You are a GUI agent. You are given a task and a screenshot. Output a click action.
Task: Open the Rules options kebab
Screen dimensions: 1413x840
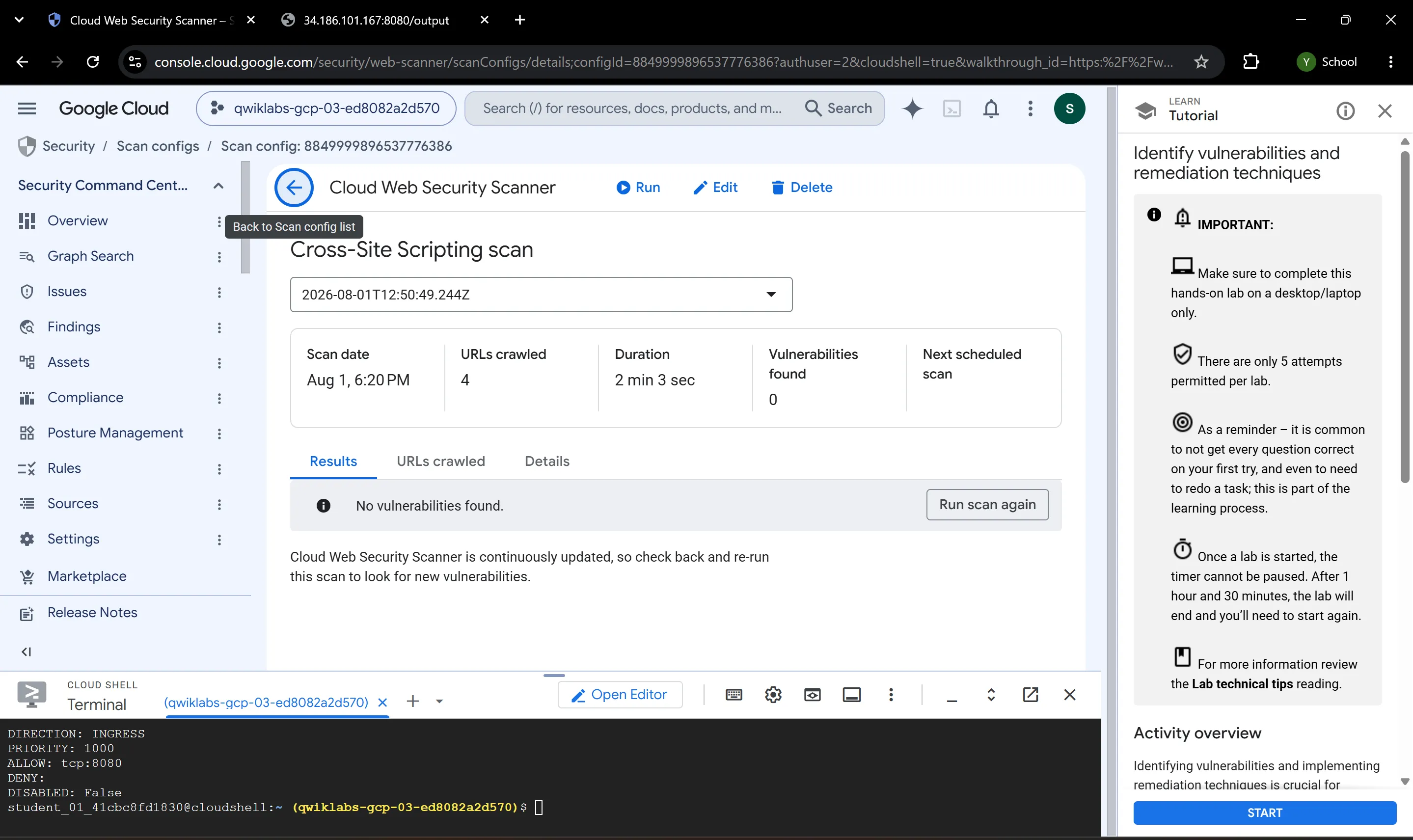219,469
